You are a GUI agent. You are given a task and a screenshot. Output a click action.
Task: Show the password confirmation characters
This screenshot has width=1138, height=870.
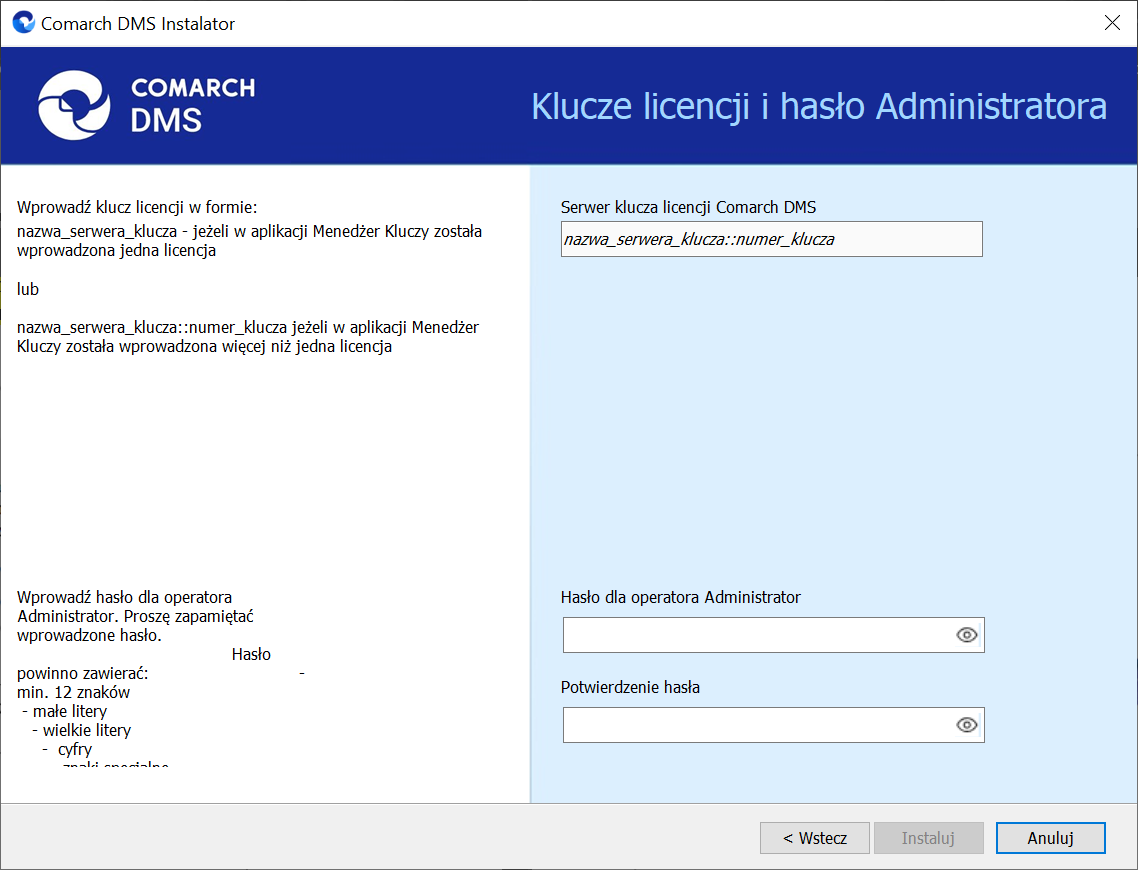click(966, 725)
